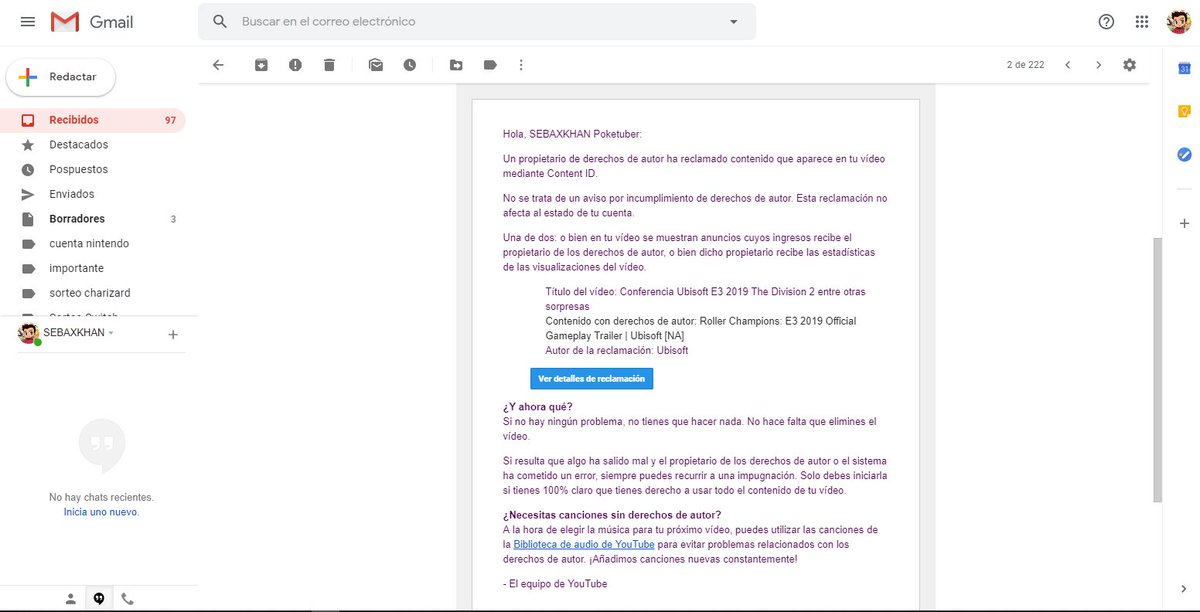Click the unread count 97 badge

[170, 120]
